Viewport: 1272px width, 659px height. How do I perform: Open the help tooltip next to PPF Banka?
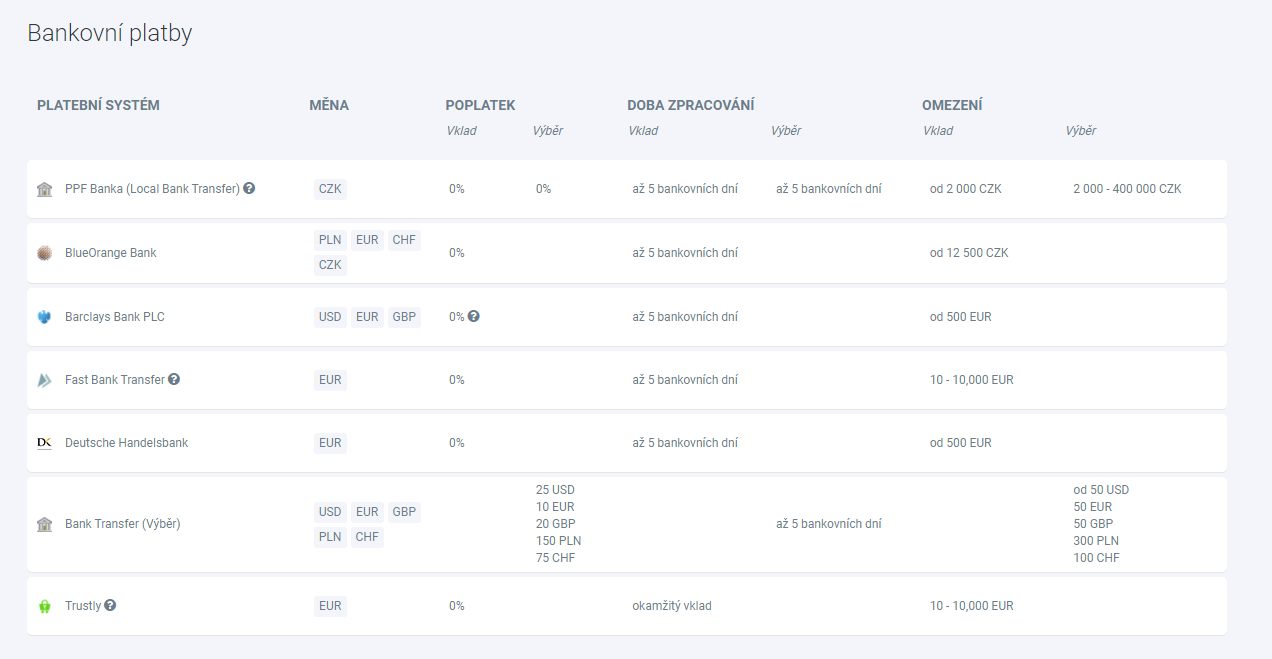click(x=249, y=188)
